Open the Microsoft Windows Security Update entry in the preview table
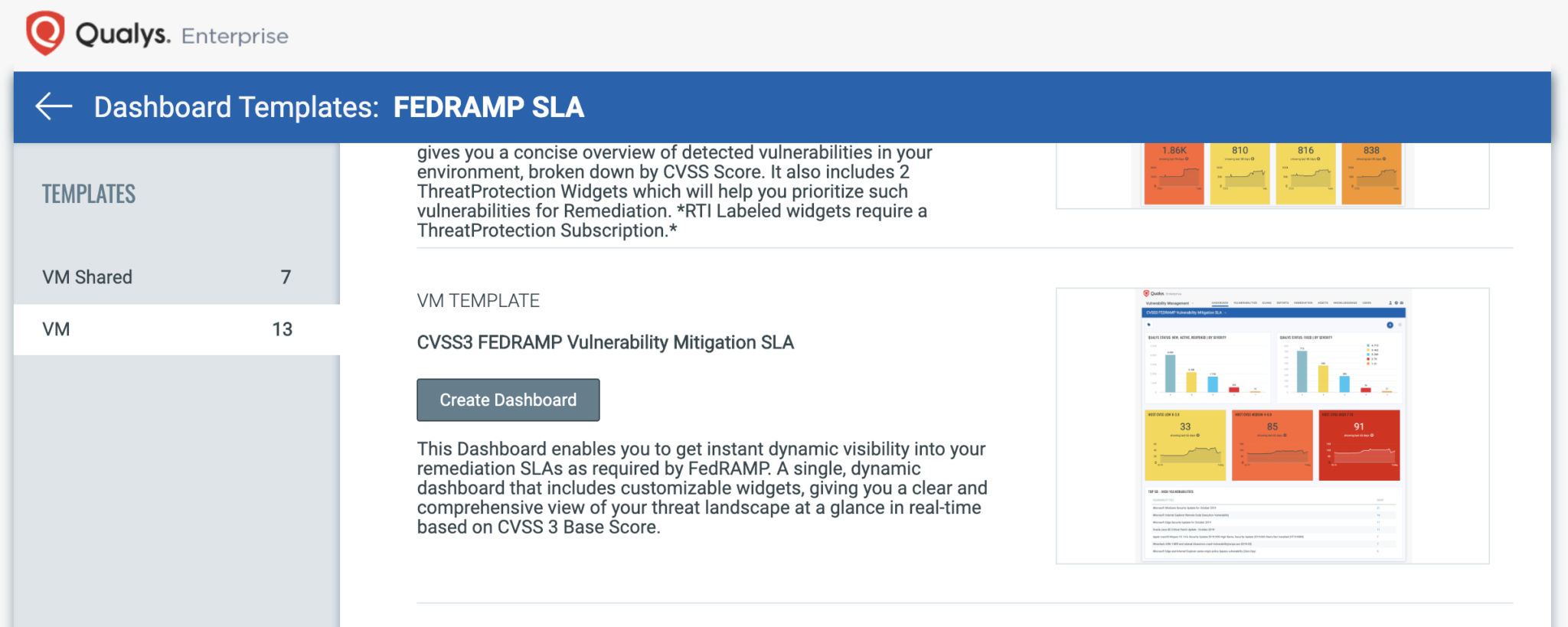Viewport: 1568px width, 627px height. coord(1185,508)
